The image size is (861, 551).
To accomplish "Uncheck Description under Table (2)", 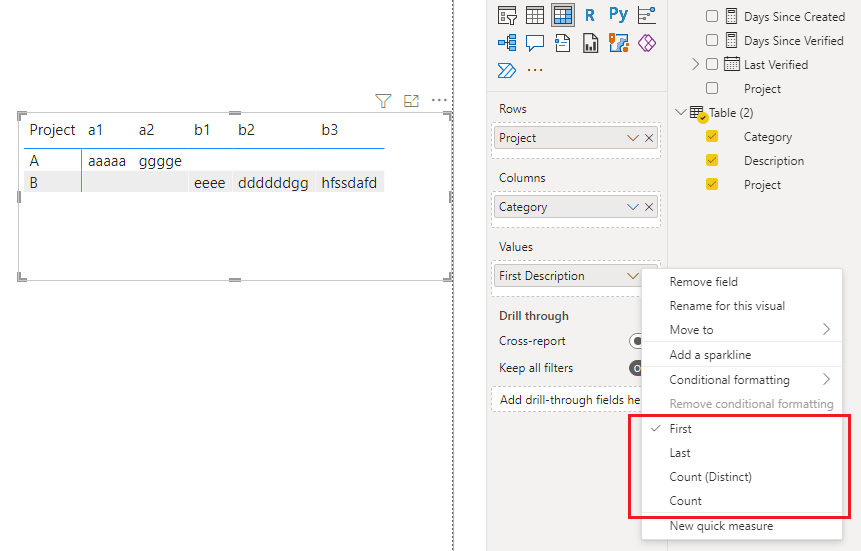I will coord(712,160).
